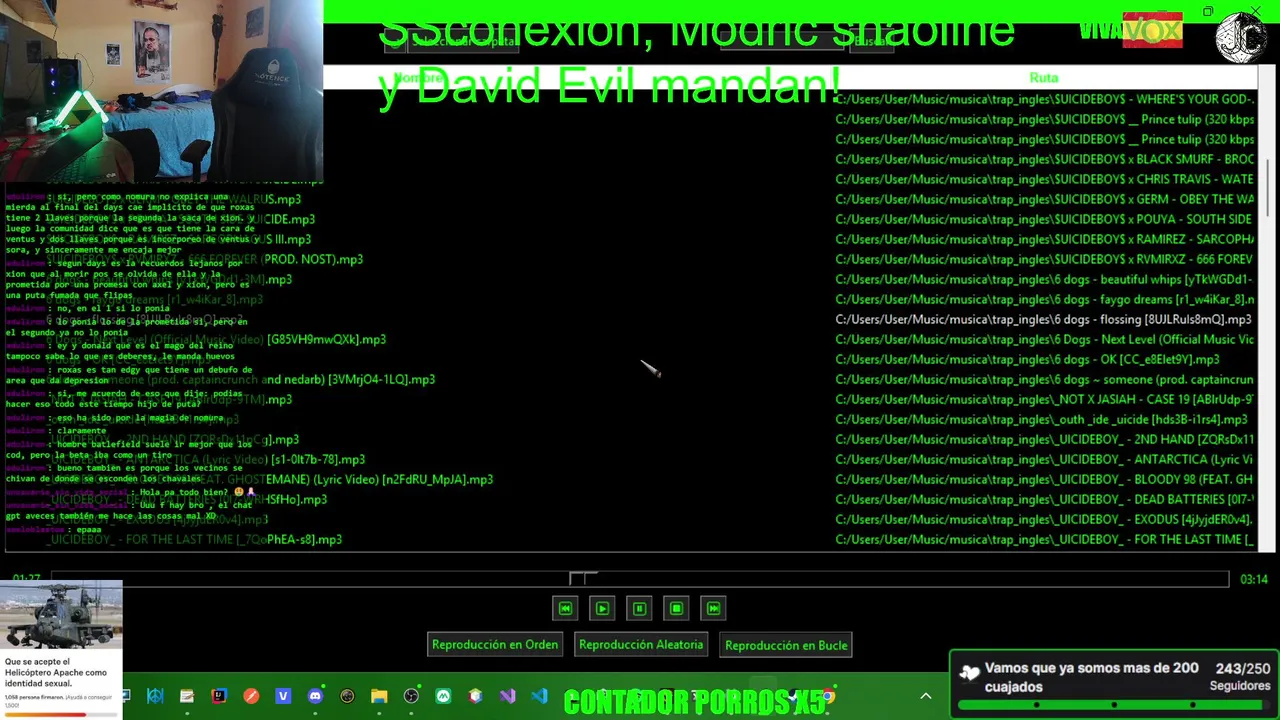This screenshot has height=720, width=1280.
Task: Click the Apache helicopter petition image
Action: (61, 615)
